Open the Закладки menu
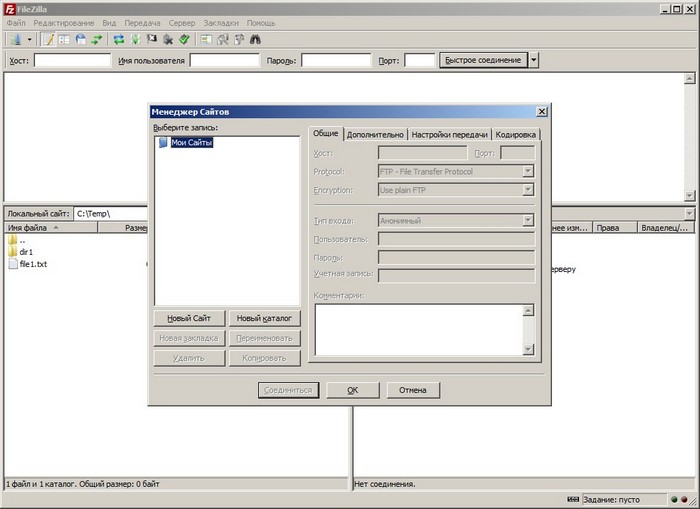The width and height of the screenshot is (700, 509). pyautogui.click(x=221, y=23)
